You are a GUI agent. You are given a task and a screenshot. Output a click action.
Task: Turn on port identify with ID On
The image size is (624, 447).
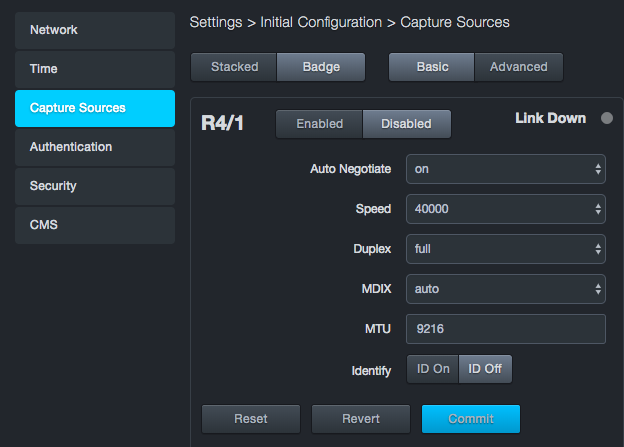[433, 369]
